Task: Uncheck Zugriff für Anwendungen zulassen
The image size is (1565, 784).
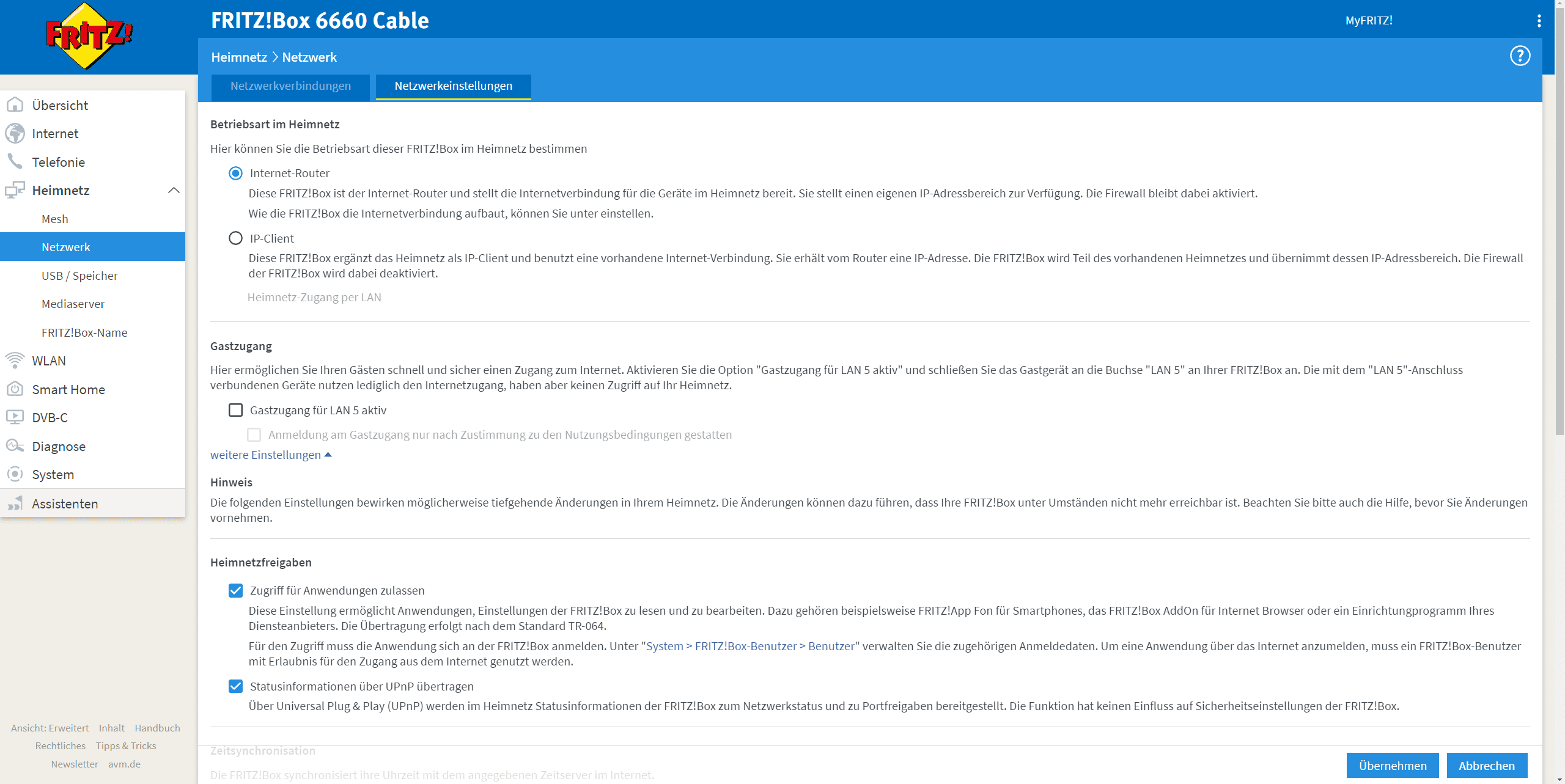Action: [x=235, y=590]
